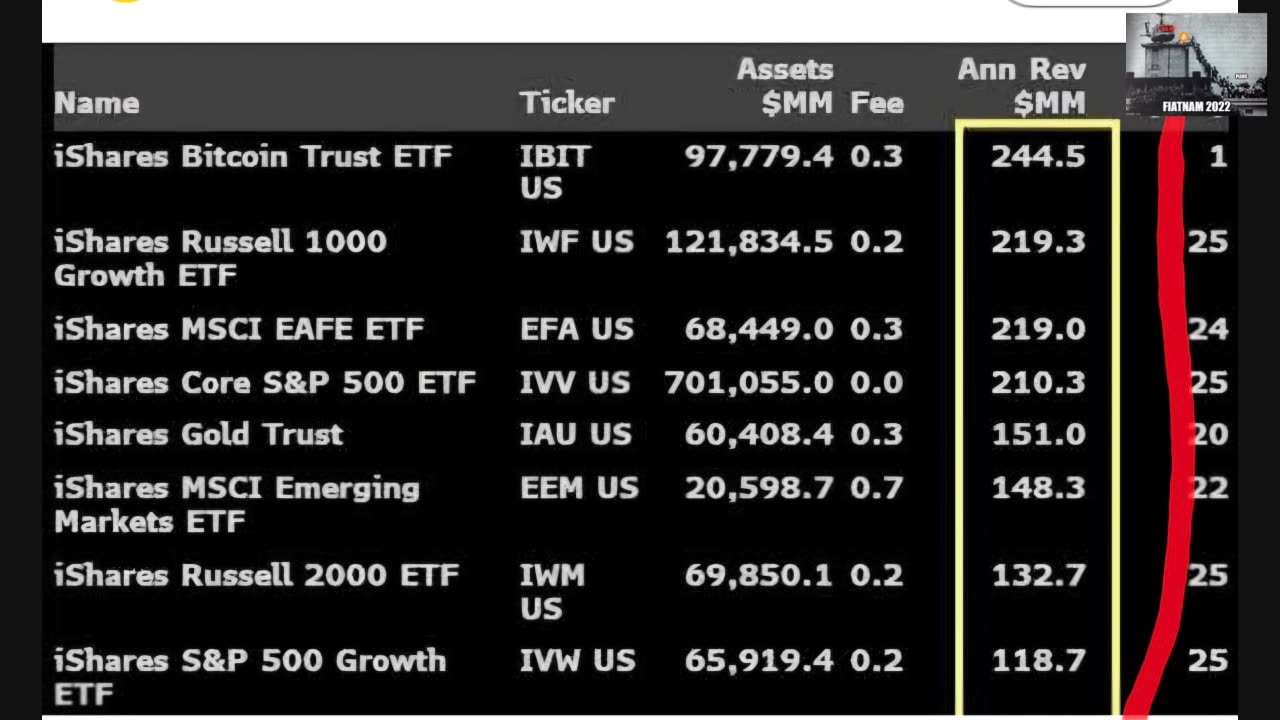Click the Fee column header
This screenshot has width=1280, height=720.
(x=877, y=103)
